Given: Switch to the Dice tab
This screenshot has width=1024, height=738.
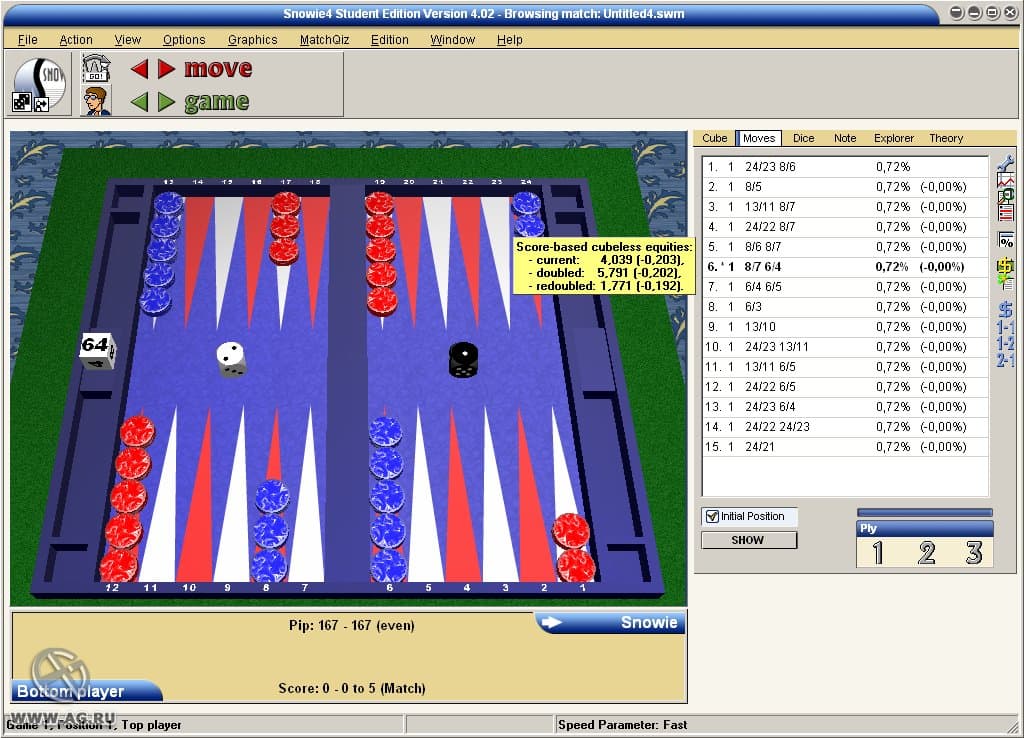Looking at the screenshot, I should pos(803,138).
